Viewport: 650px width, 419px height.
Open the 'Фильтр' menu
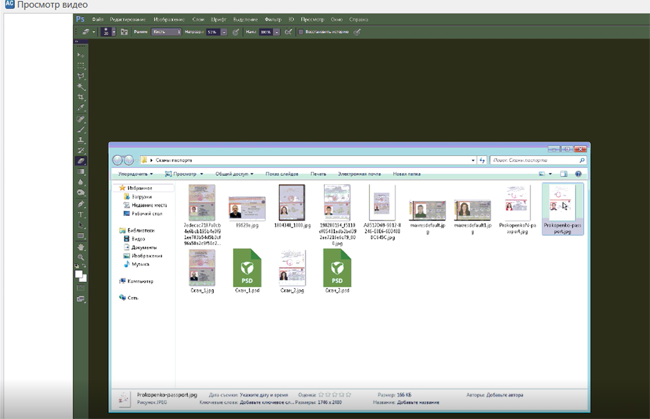pyautogui.click(x=273, y=19)
